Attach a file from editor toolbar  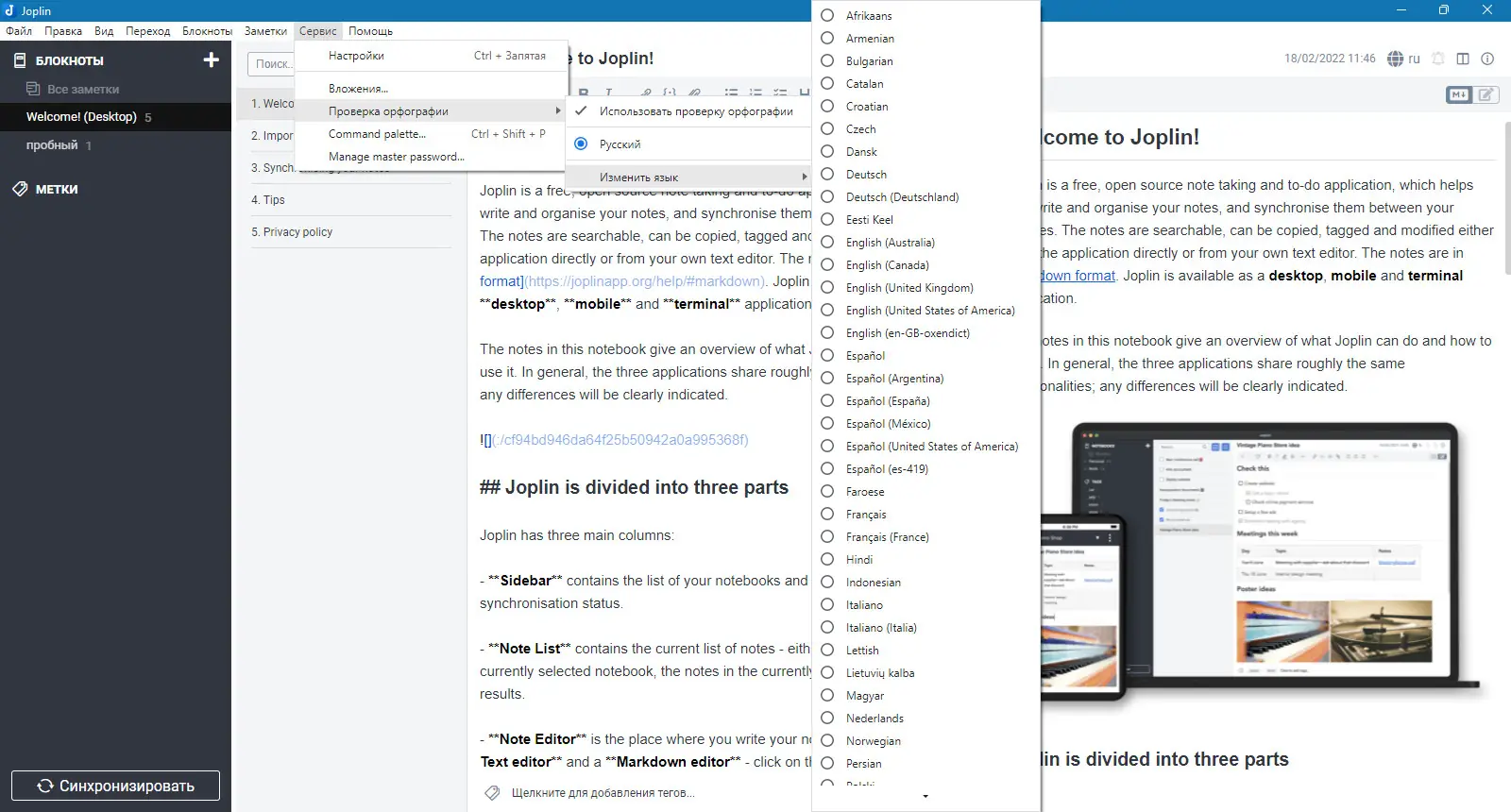[x=695, y=93]
